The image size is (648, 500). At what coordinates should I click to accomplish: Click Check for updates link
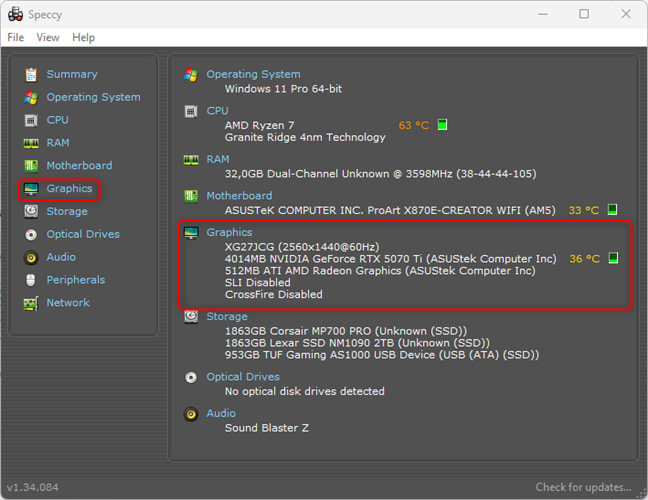(x=584, y=487)
